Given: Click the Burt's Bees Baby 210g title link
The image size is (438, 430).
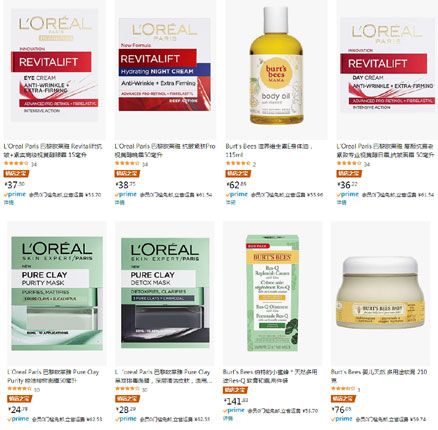Looking at the screenshot, I should (379, 376).
